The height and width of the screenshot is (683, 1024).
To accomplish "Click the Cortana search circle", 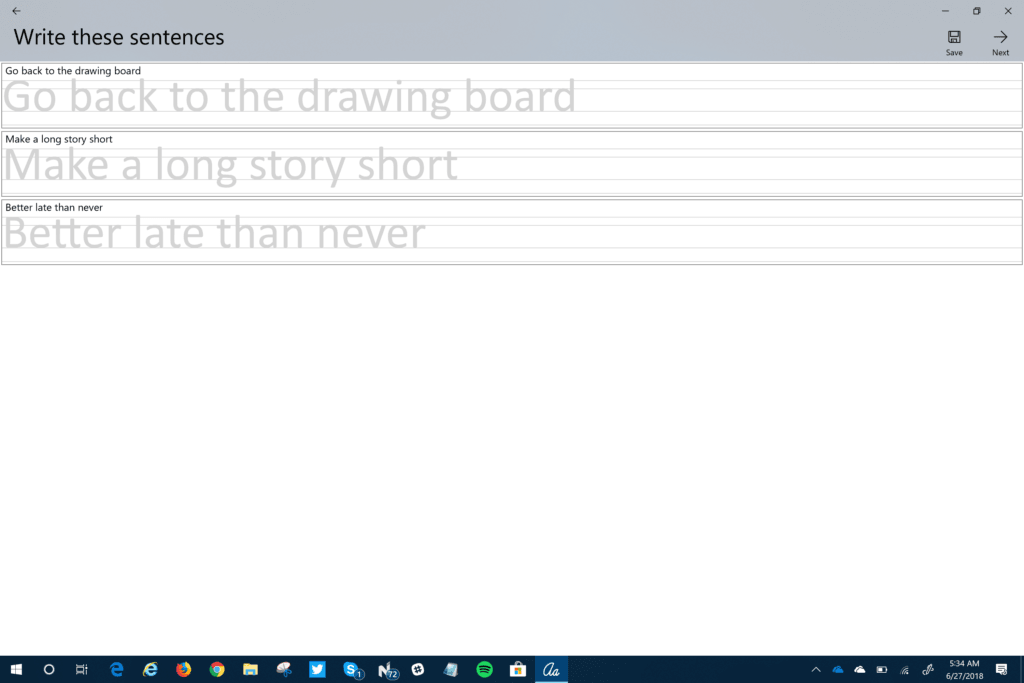I will (48, 669).
